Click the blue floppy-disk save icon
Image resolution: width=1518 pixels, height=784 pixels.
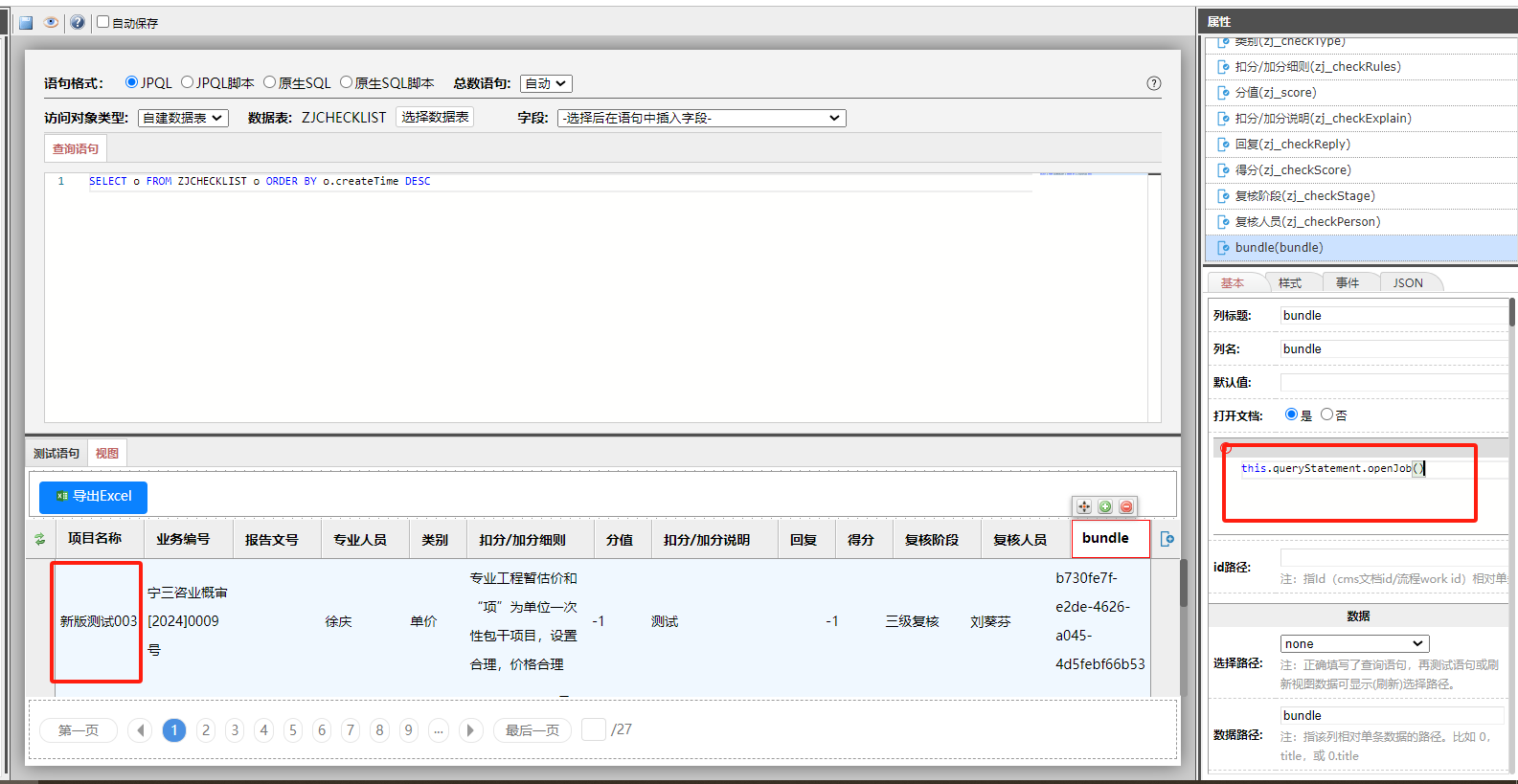26,22
